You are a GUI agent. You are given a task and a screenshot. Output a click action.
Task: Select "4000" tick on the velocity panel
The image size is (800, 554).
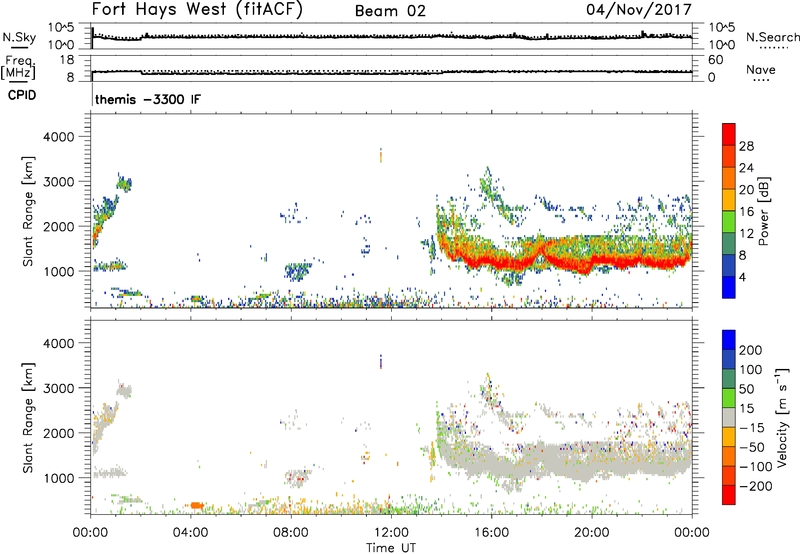tap(58, 343)
